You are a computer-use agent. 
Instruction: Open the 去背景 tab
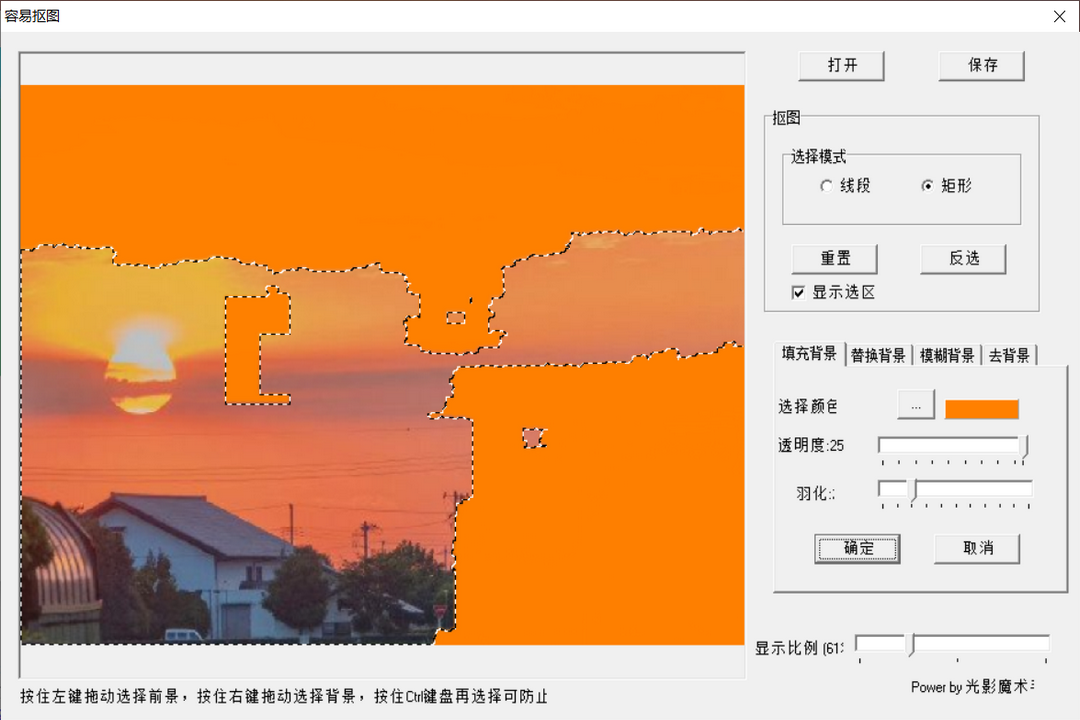click(1010, 355)
